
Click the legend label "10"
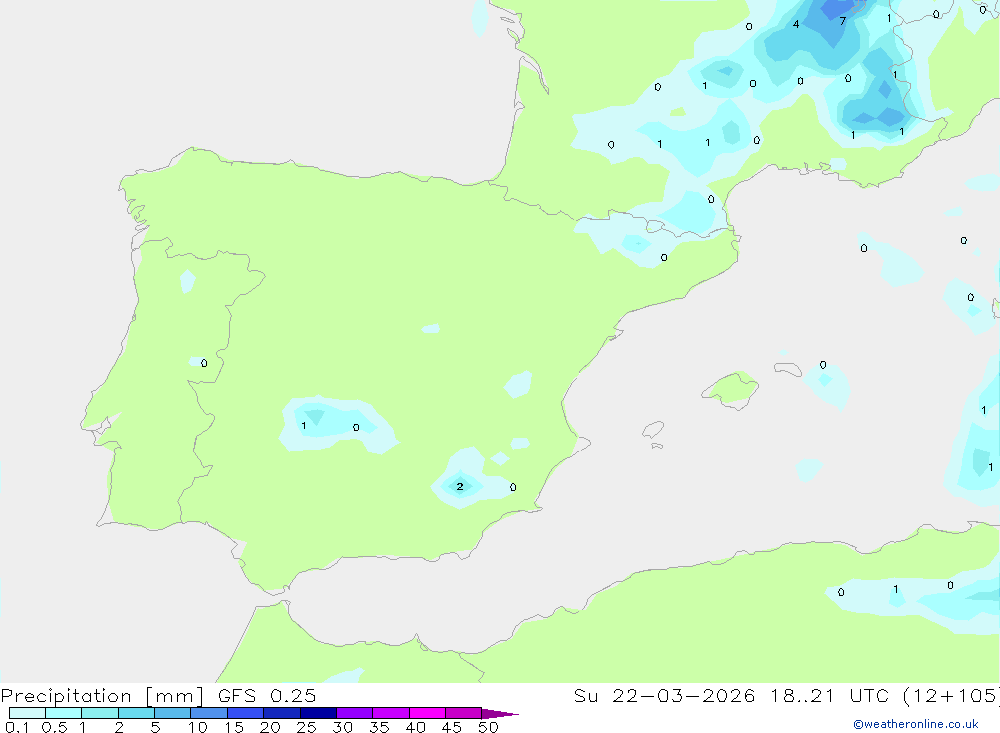pyautogui.click(x=198, y=727)
